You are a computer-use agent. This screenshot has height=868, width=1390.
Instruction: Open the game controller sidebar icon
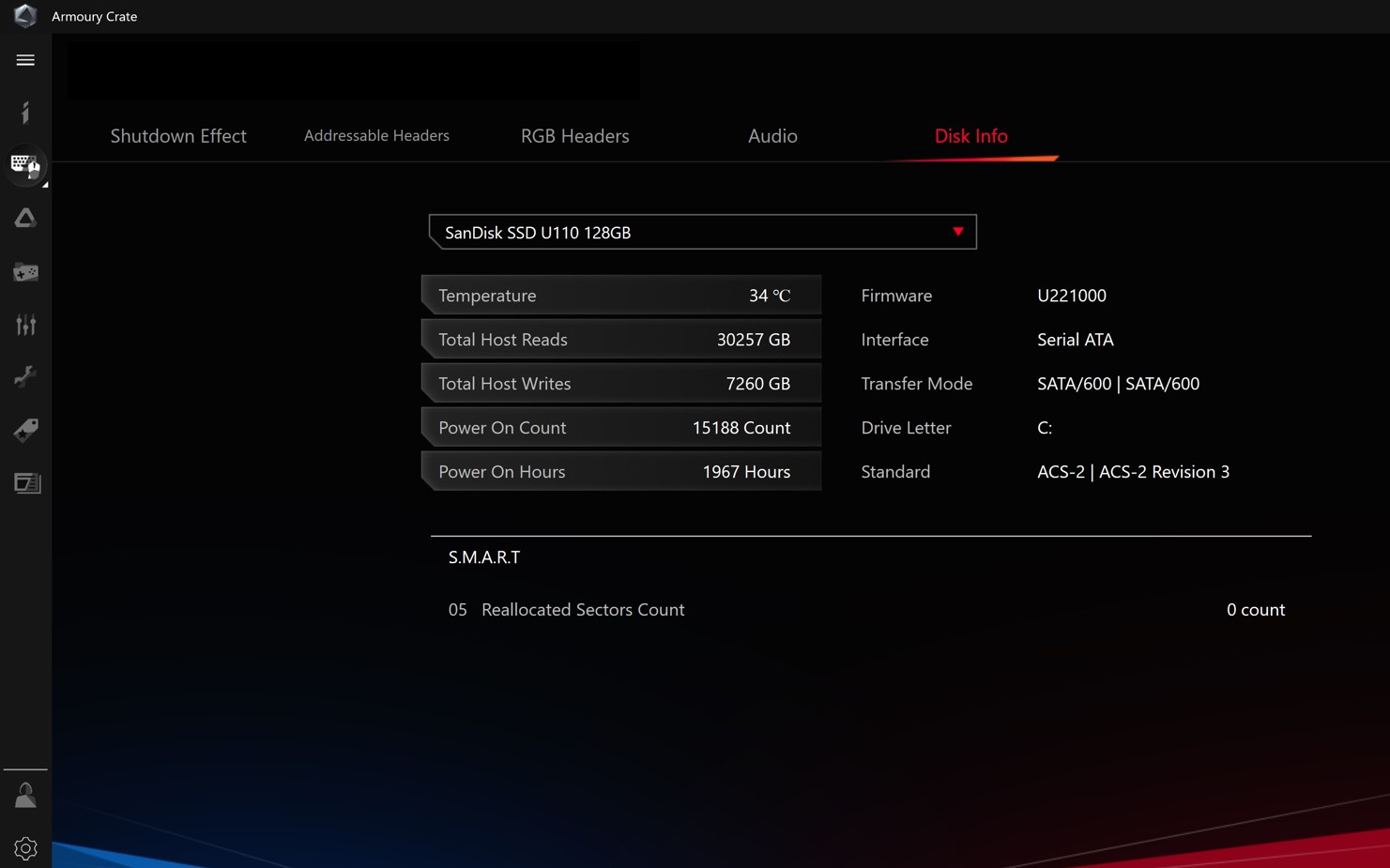pos(25,272)
